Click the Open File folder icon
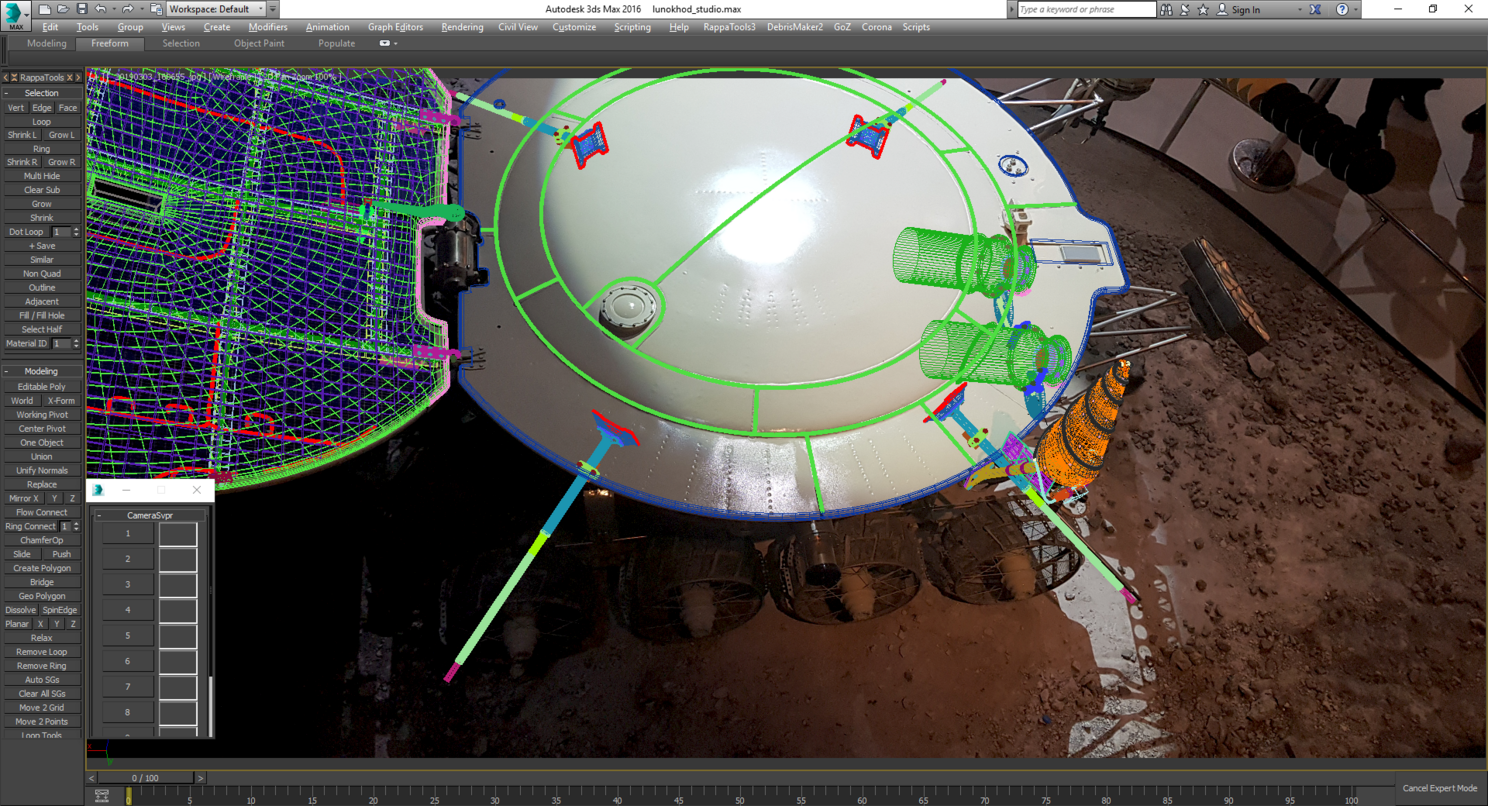The width and height of the screenshot is (1488, 806). [63, 9]
